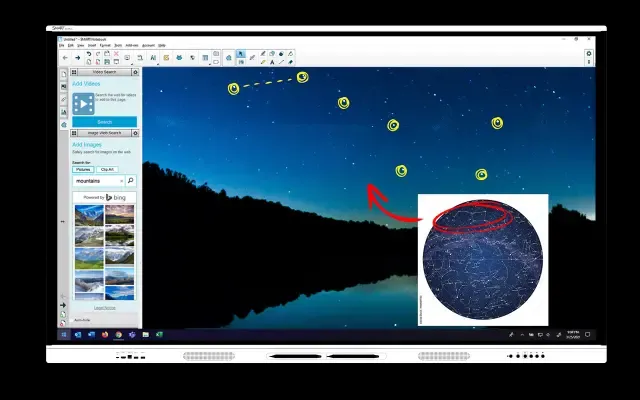Open the Image Web Search settings gear
640x400 pixels.
[x=135, y=132]
